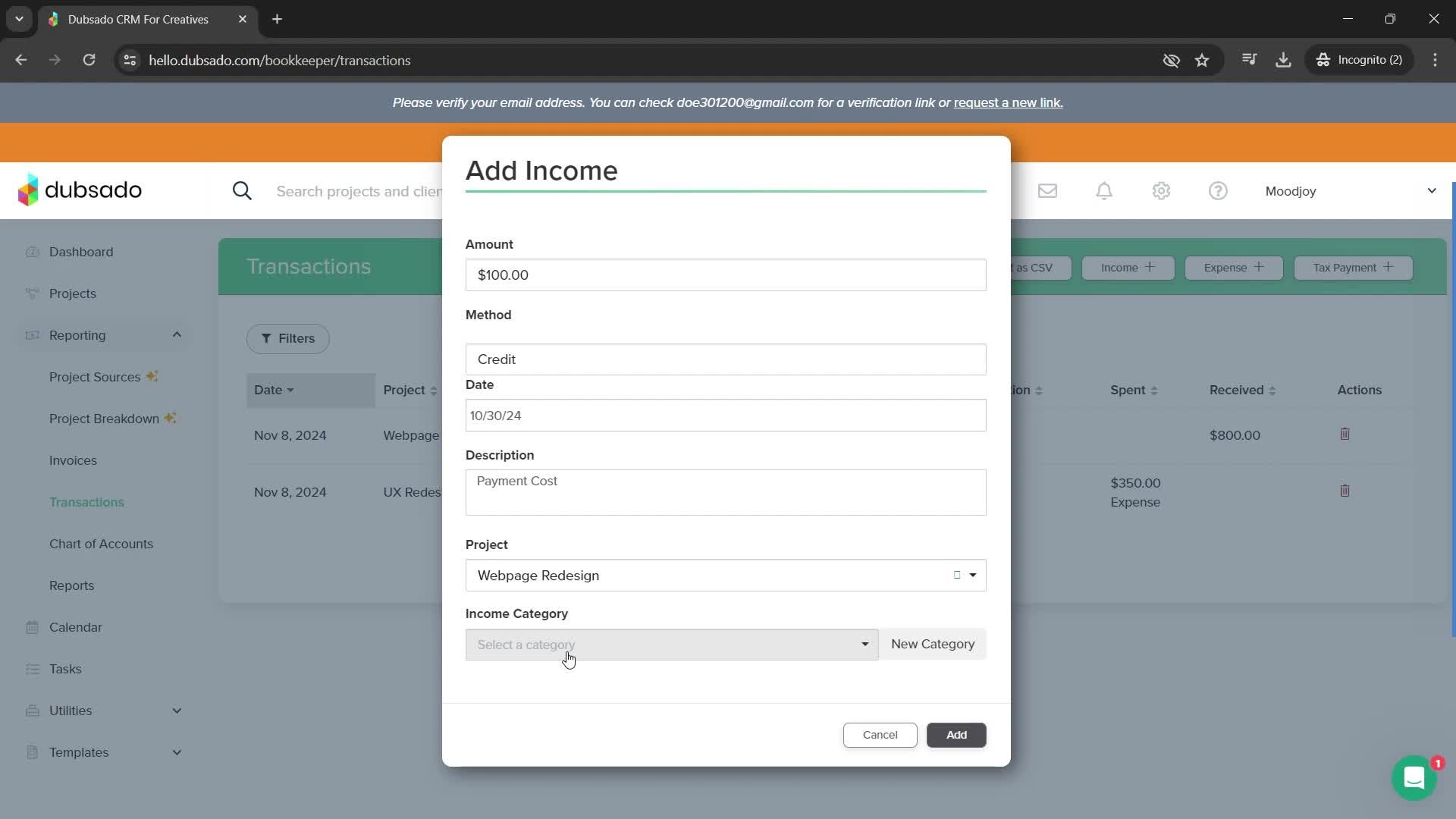Collapse the Reporting sidebar section
This screenshot has height=819, width=1456.
coord(177,334)
